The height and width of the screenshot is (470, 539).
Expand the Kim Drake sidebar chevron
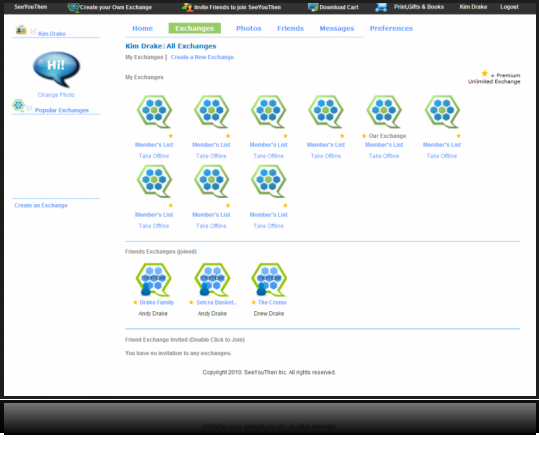[x=33, y=32]
